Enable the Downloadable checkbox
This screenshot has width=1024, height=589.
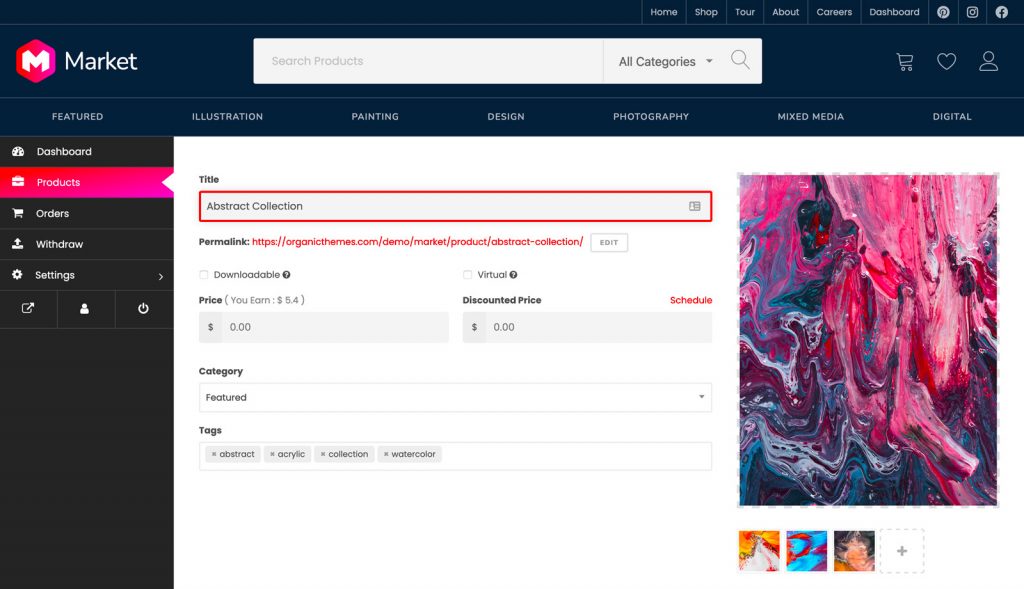coord(204,275)
